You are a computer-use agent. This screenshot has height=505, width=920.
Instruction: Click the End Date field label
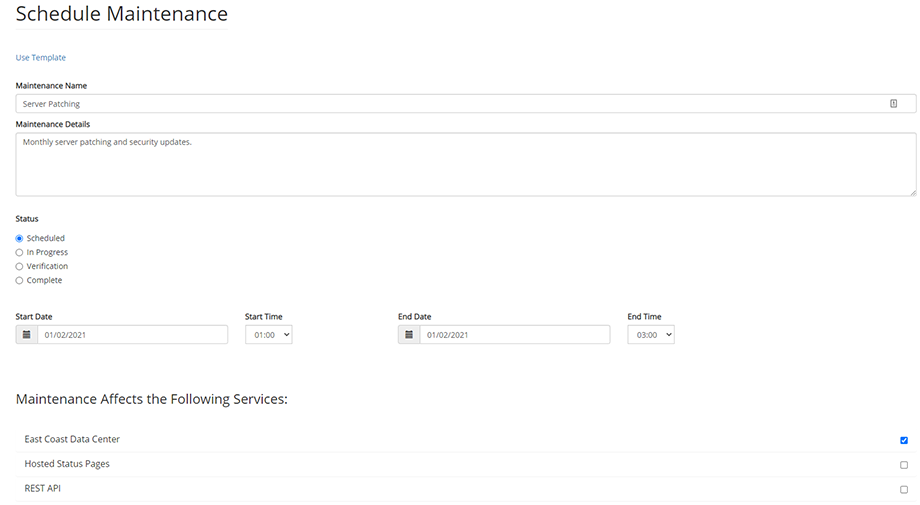(x=415, y=317)
